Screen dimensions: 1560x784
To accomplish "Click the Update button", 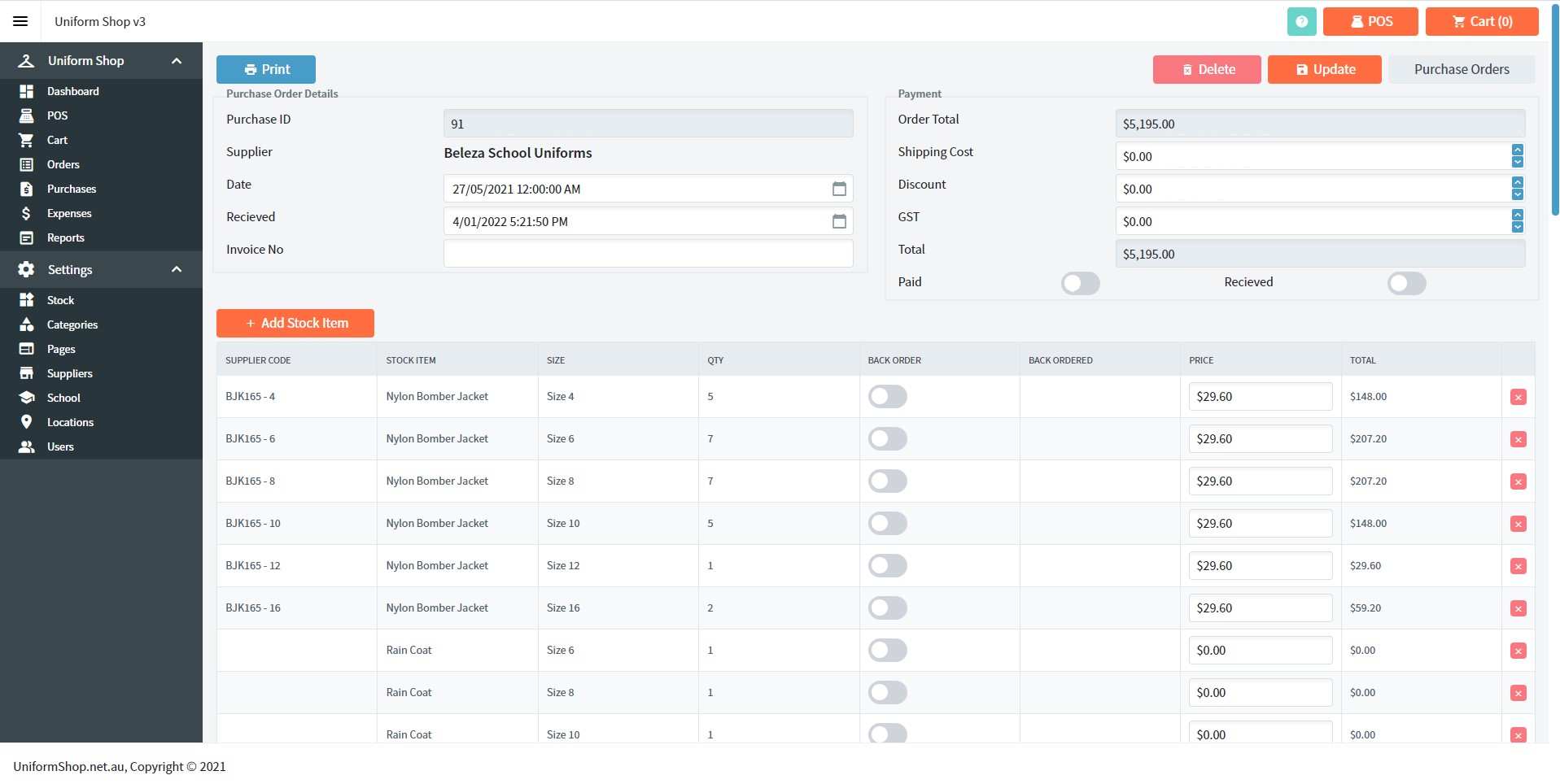I will click(x=1324, y=69).
